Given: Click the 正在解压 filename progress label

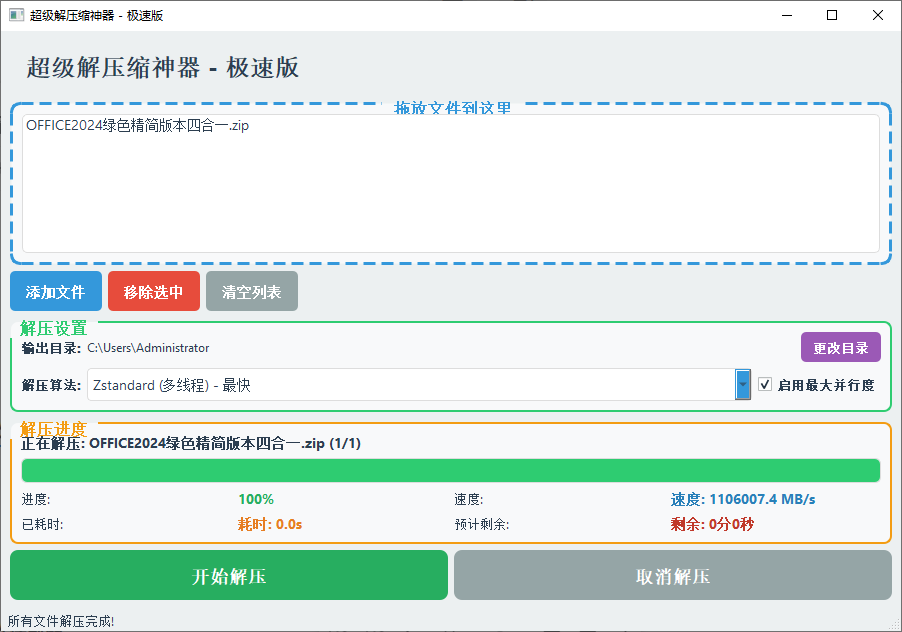Looking at the screenshot, I should pos(192,443).
